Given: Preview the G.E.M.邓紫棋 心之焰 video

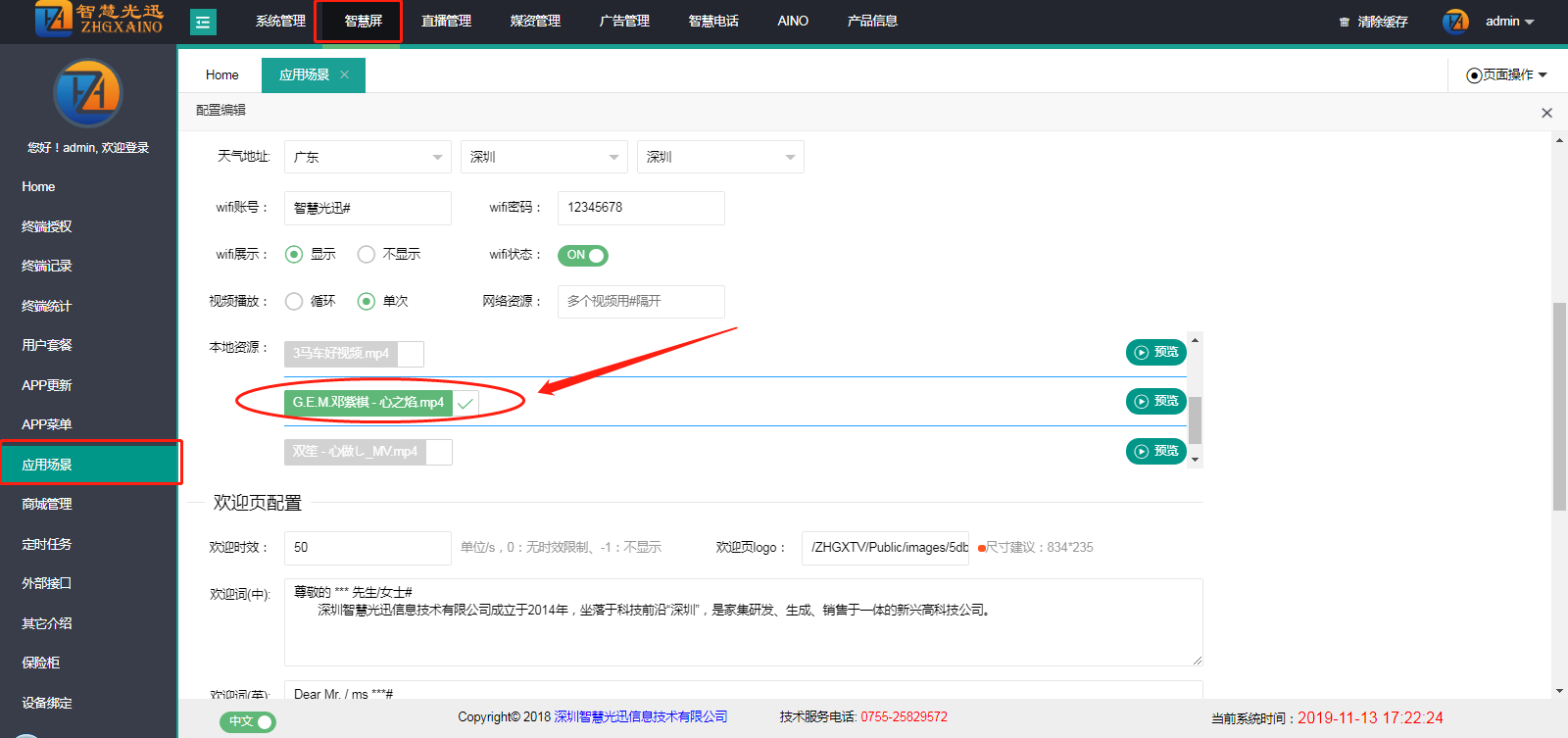Looking at the screenshot, I should pos(1155,402).
